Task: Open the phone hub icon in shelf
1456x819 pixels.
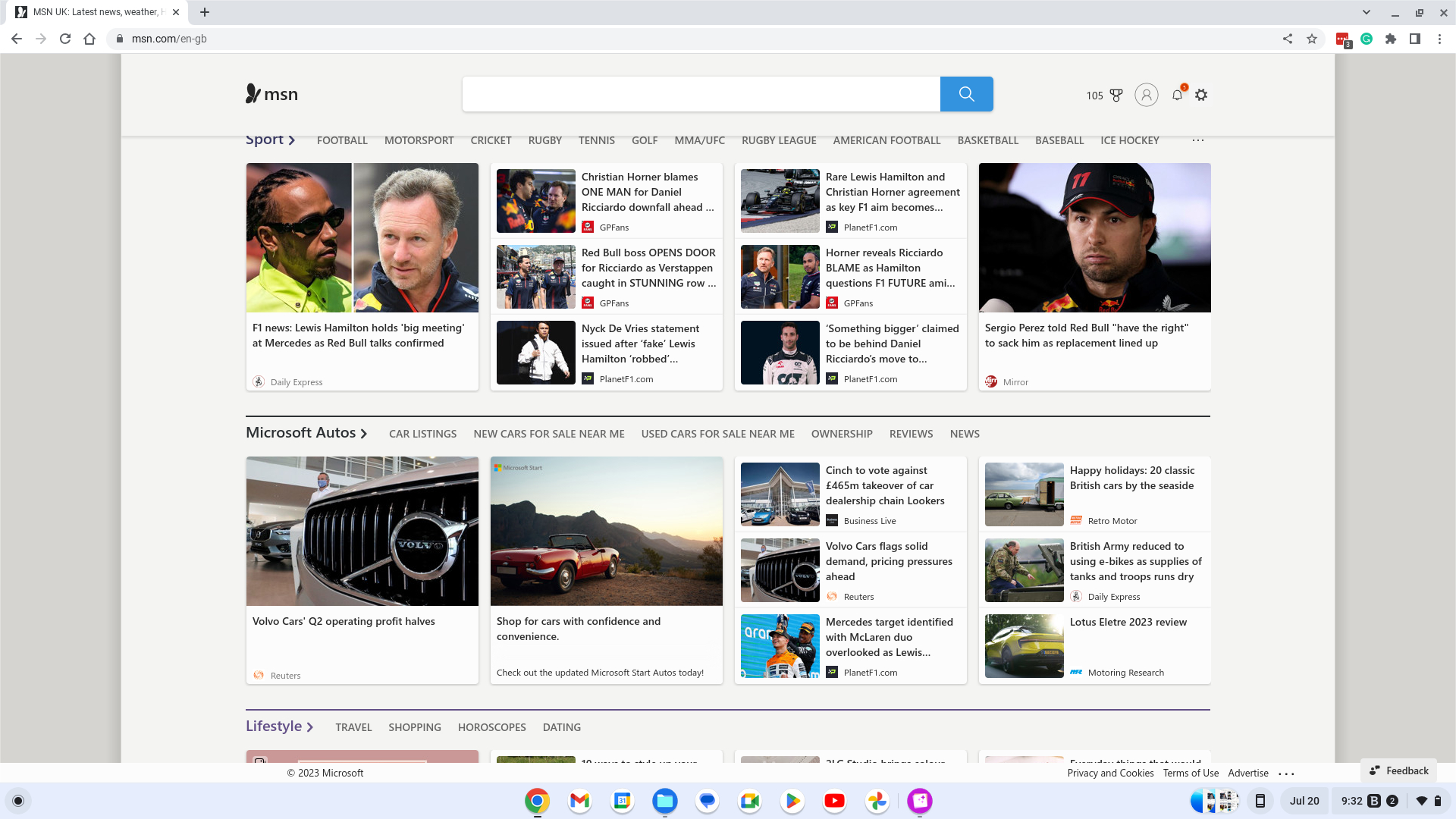Action: pos(1260,801)
